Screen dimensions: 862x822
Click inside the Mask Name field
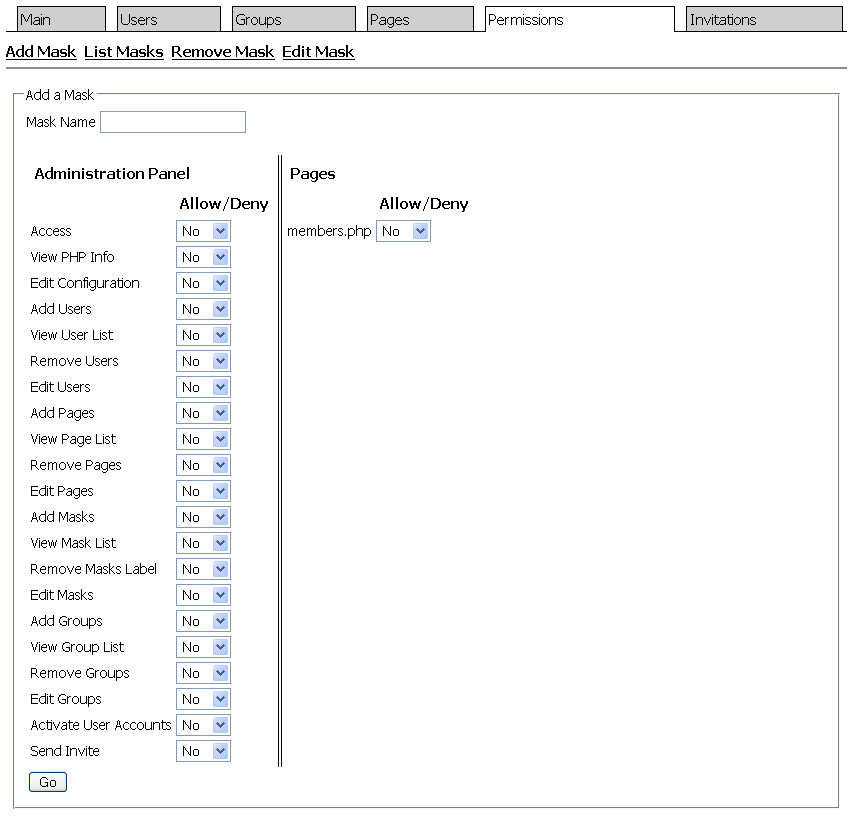[x=172, y=121]
